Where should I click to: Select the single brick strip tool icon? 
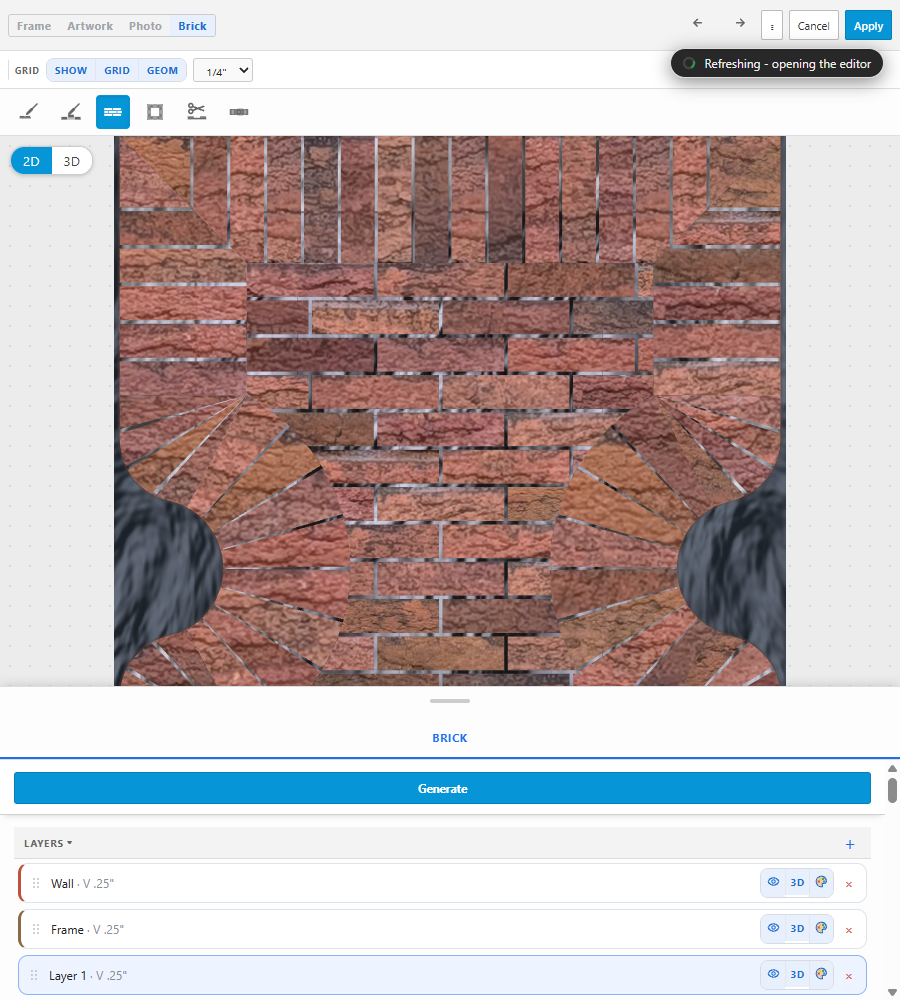click(239, 112)
